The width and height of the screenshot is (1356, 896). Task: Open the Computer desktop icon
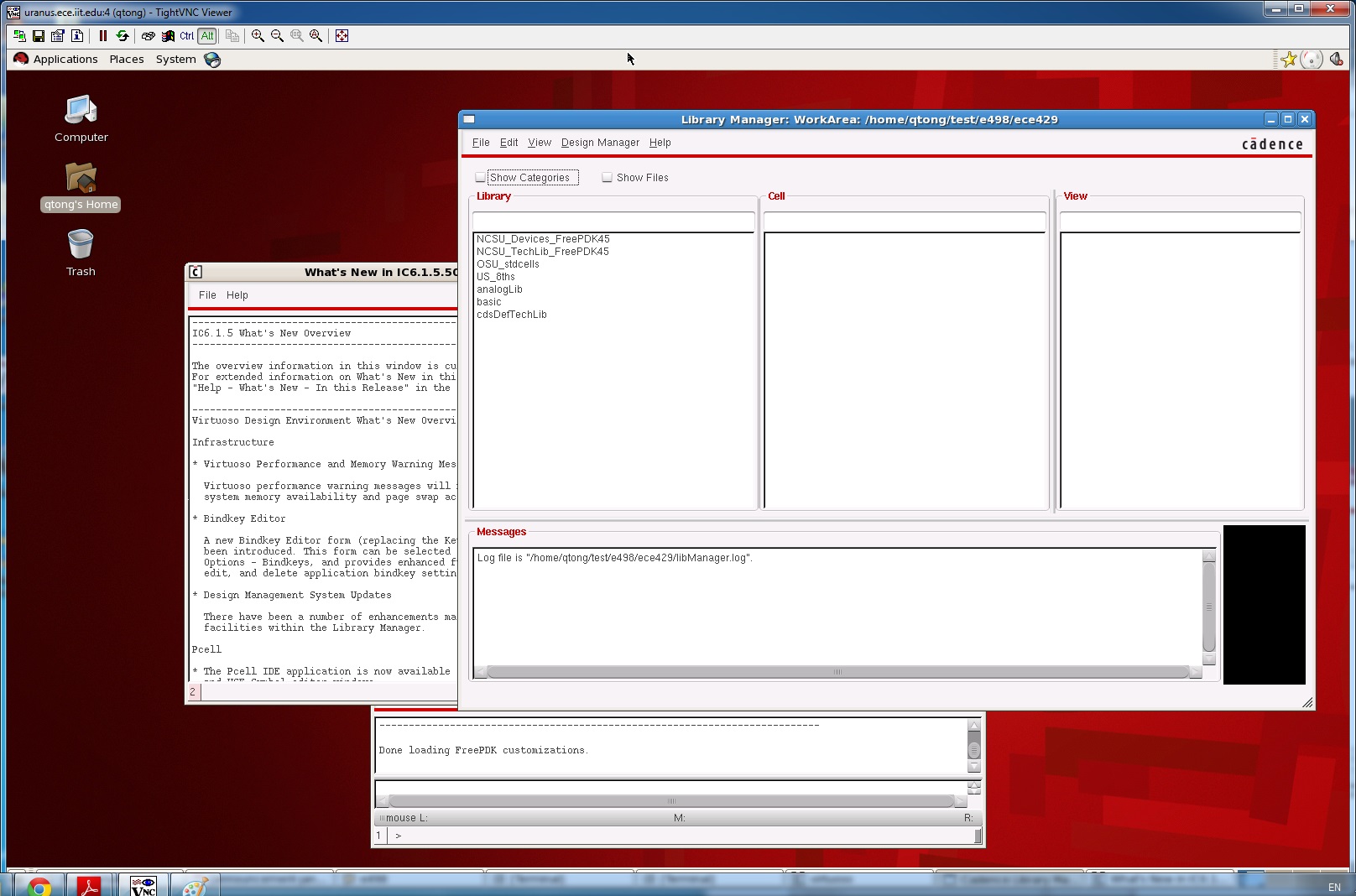(81, 118)
